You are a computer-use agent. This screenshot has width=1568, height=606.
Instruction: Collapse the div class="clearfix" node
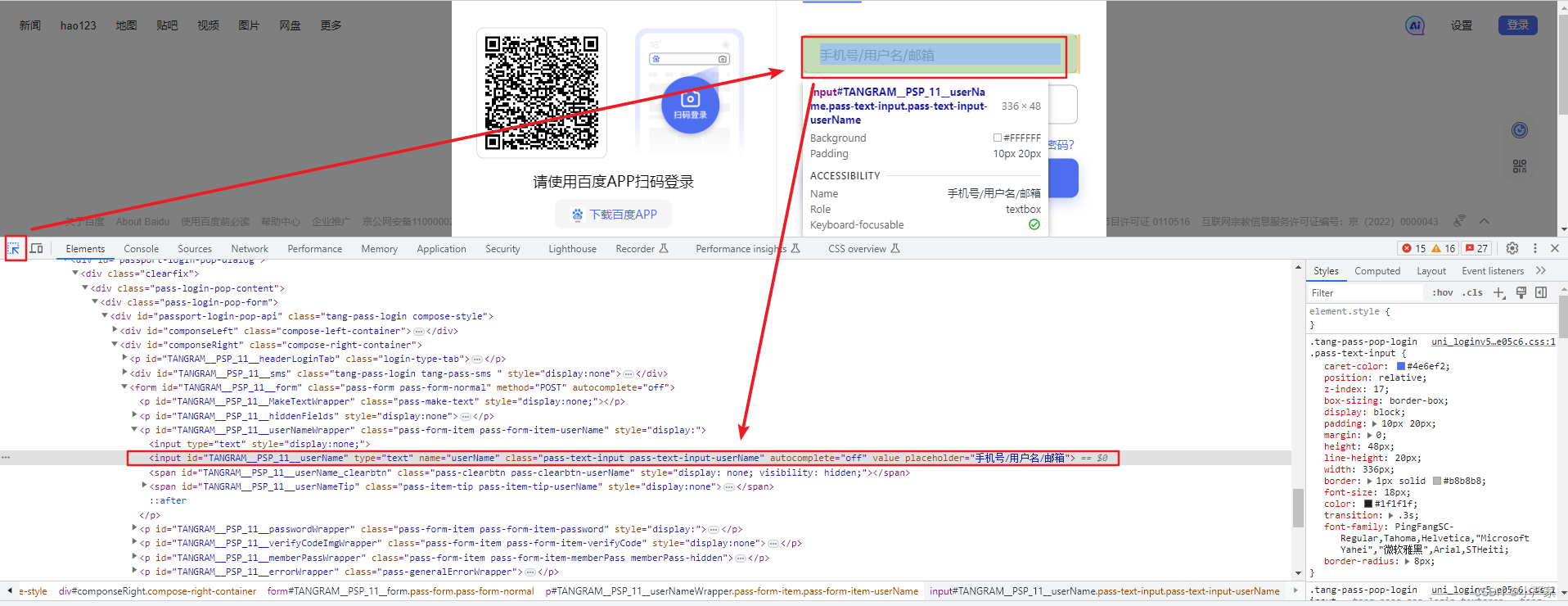75,274
